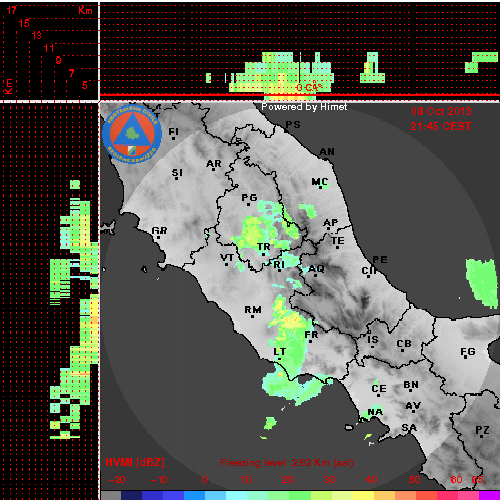Click the '50' dBZ scale value
Screen dimensions: 500x500
pyautogui.click(x=414, y=480)
